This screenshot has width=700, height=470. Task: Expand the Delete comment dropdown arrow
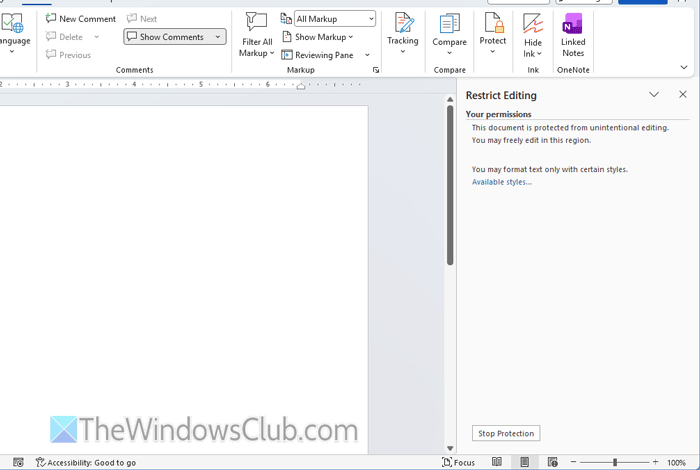pos(96,37)
